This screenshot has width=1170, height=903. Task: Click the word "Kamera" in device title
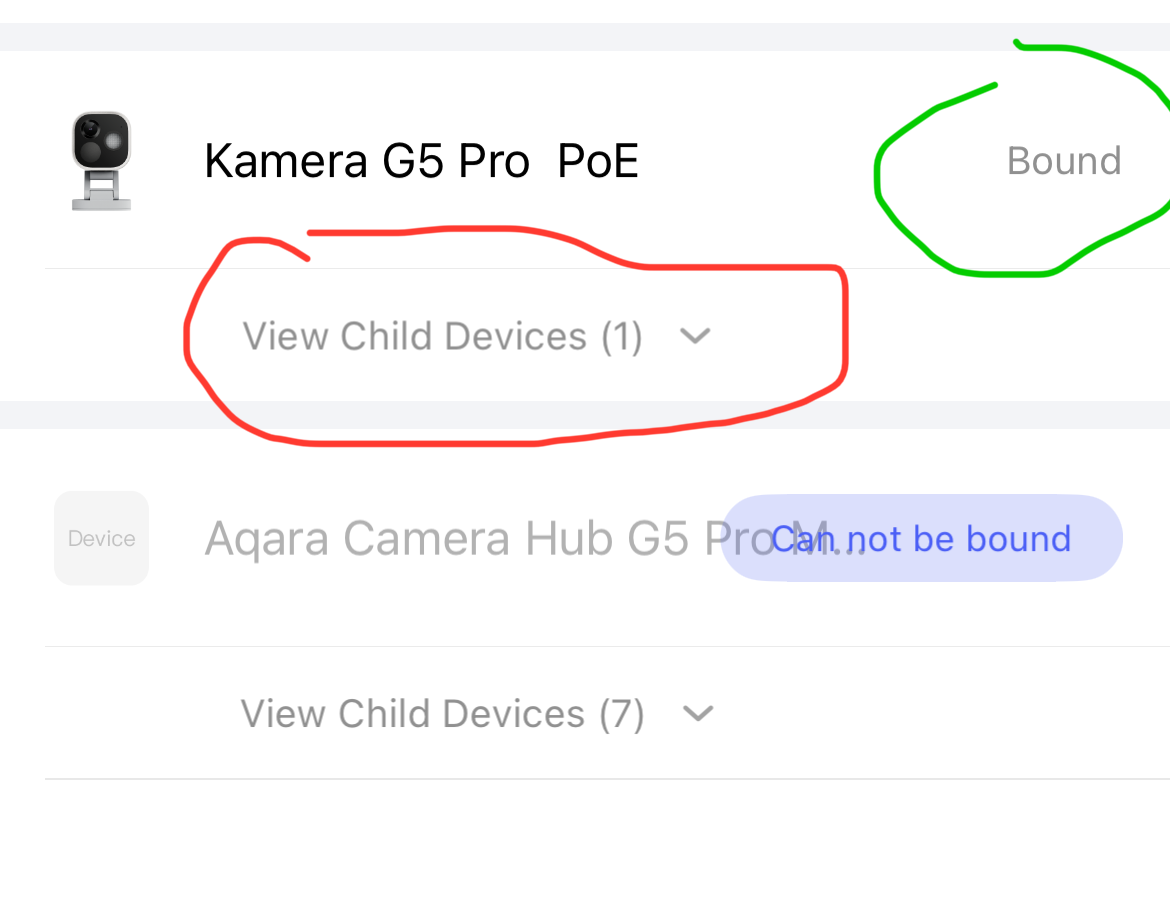click(285, 161)
